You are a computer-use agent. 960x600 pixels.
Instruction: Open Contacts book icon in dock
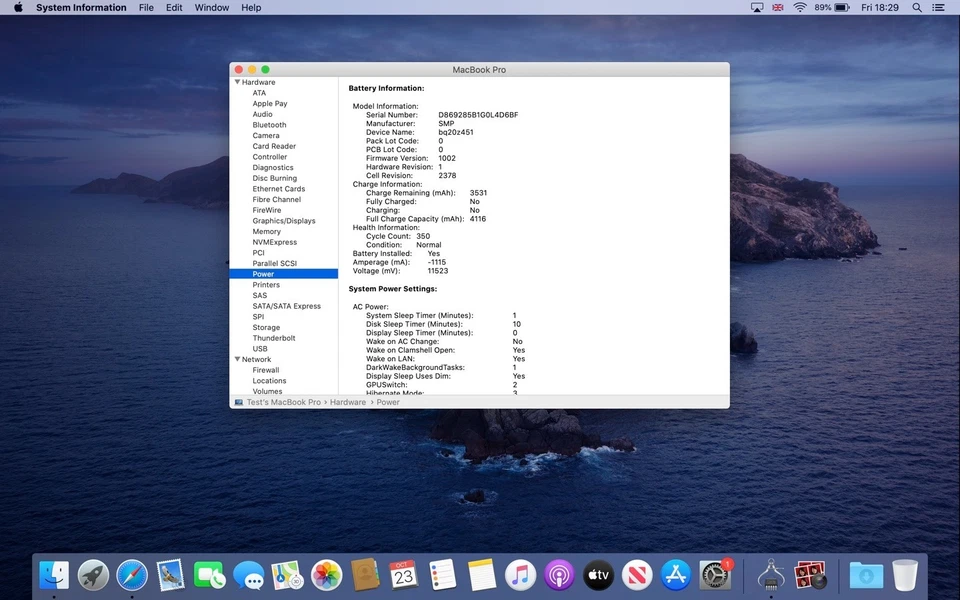pos(365,576)
